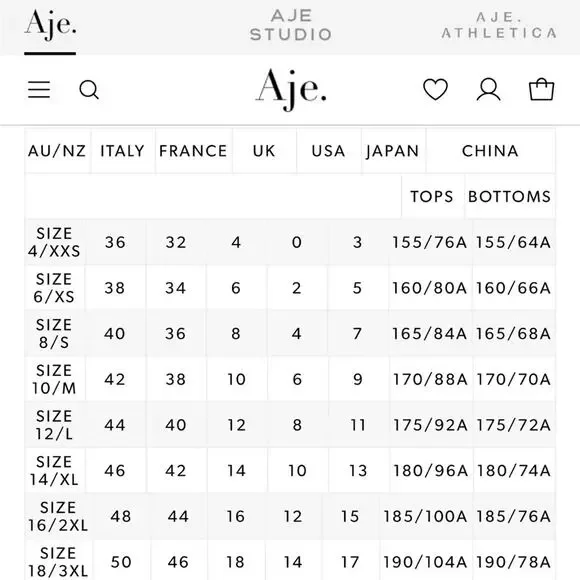Screen dimensions: 580x580
Task: Open the account profile icon
Action: (x=489, y=90)
